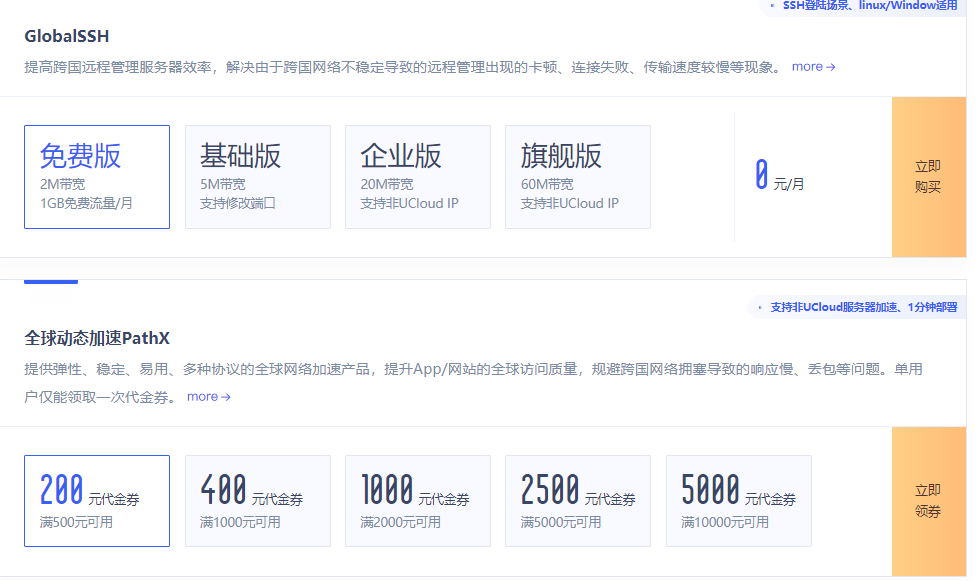This screenshot has height=581, width=979.
Task: Click the 立即购买 button
Action: (x=928, y=177)
